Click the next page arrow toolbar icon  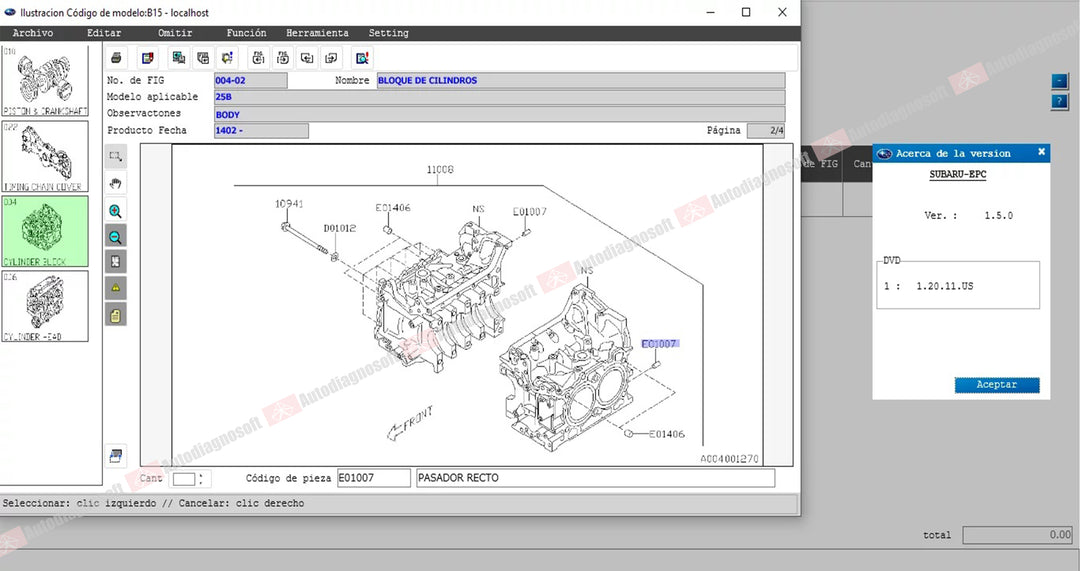(331, 58)
